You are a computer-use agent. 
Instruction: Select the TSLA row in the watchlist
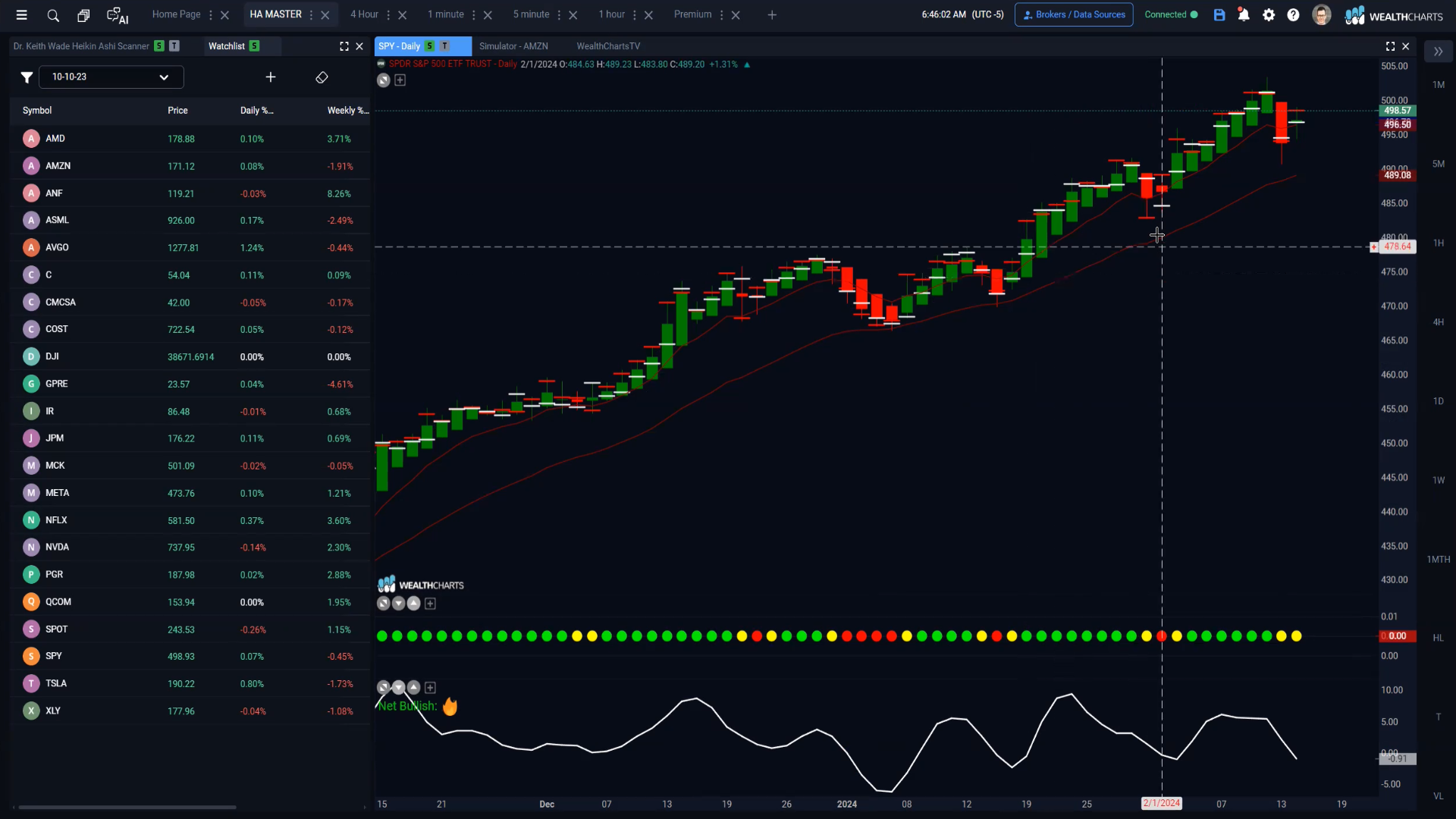[190, 684]
